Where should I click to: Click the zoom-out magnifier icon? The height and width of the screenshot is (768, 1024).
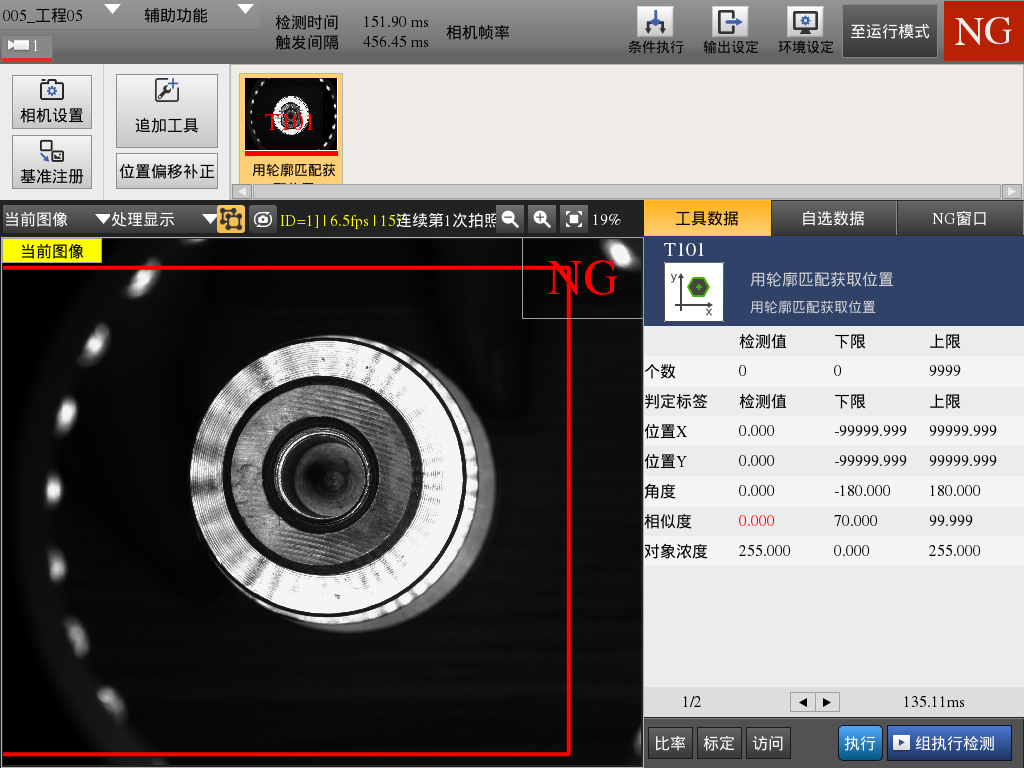point(510,218)
